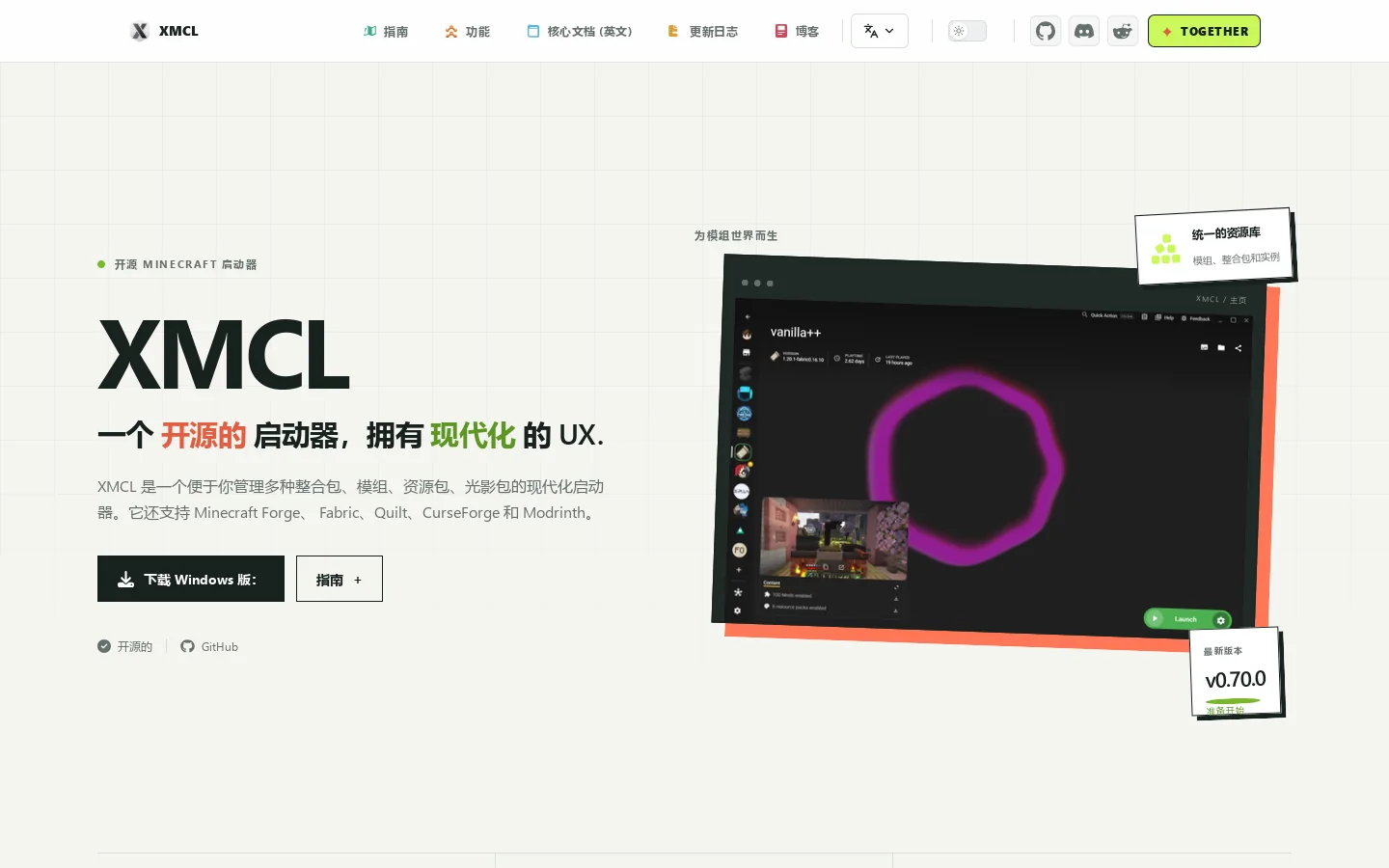Open 核心文档 (英文) docs link
Image resolution: width=1389 pixels, height=868 pixels.
pyautogui.click(x=580, y=31)
